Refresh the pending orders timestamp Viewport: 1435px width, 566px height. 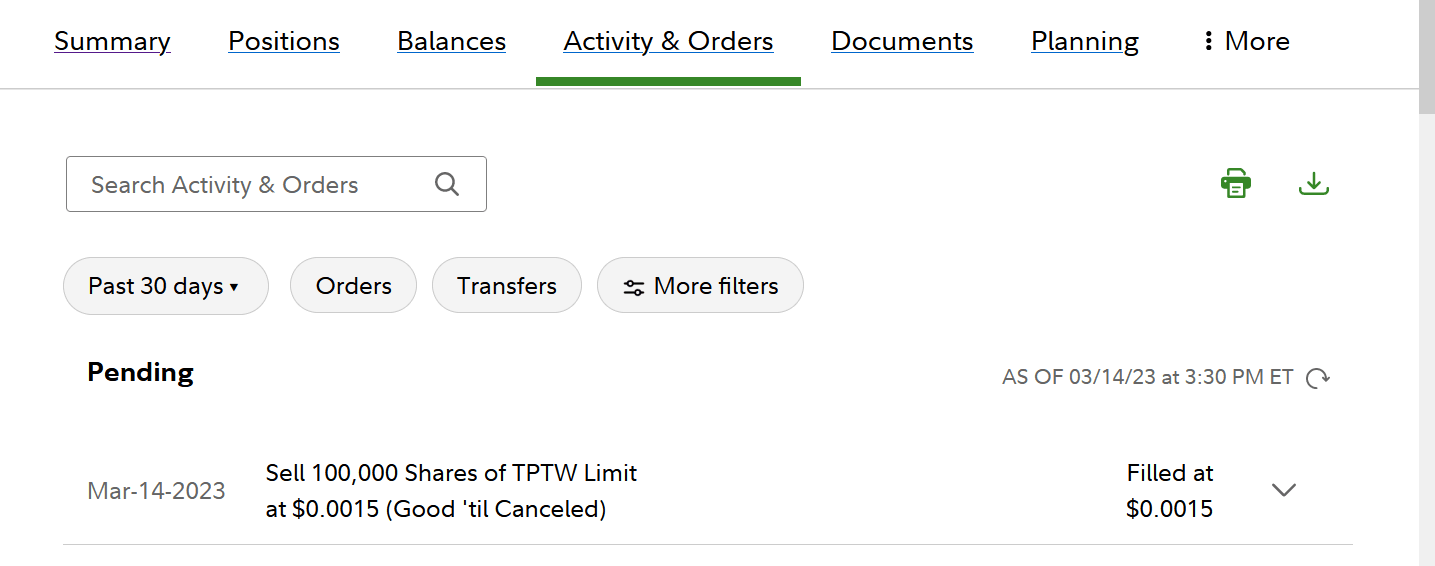[1318, 378]
